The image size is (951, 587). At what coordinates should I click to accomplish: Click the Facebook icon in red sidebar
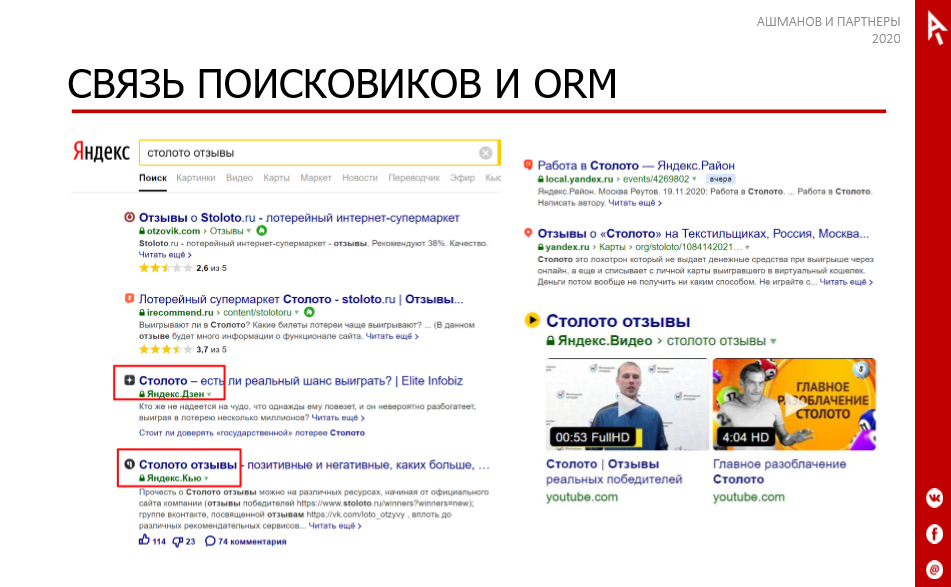(x=934, y=534)
